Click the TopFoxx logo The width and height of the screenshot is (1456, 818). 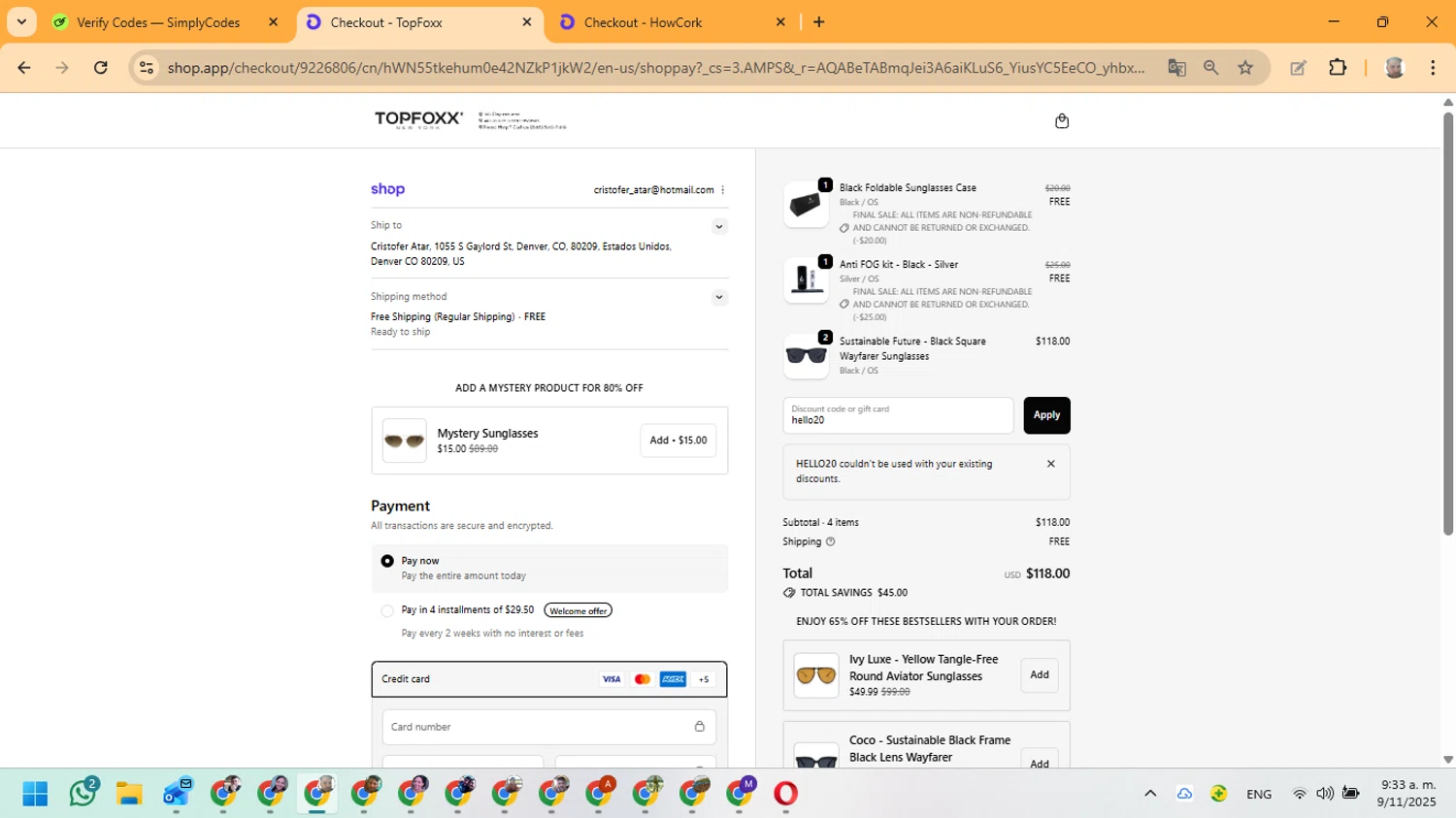418,119
